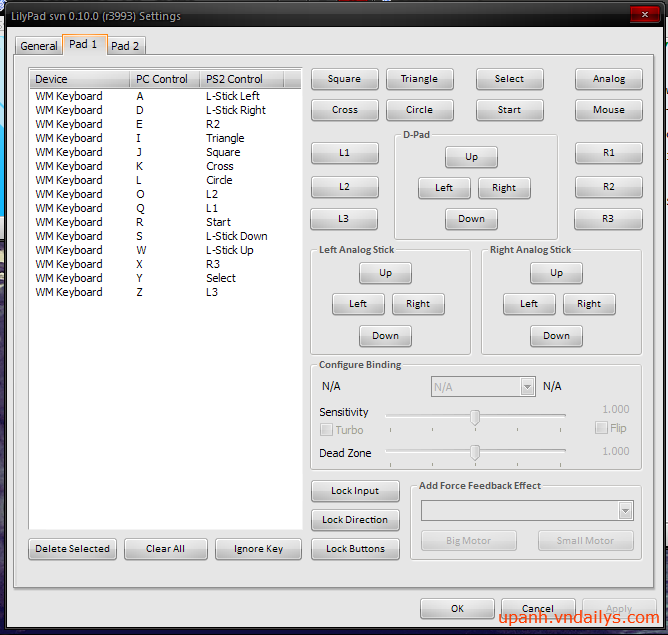This screenshot has height=635, width=668.
Task: Click Left Analog Stick Down button
Action: [385, 336]
